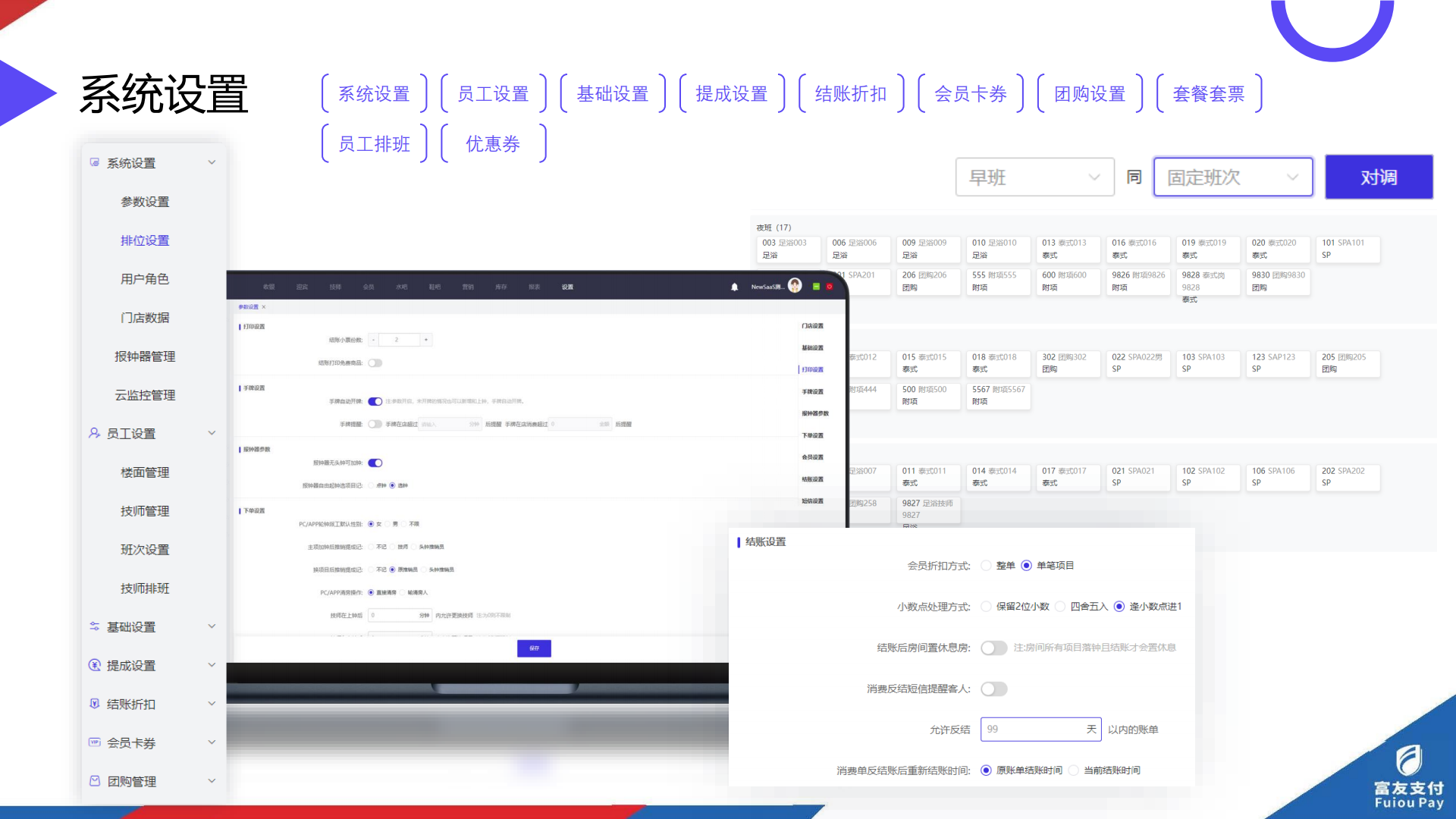The width and height of the screenshot is (1456, 819).
Task: Click the 排位设置 sidebar link
Action: click(145, 240)
